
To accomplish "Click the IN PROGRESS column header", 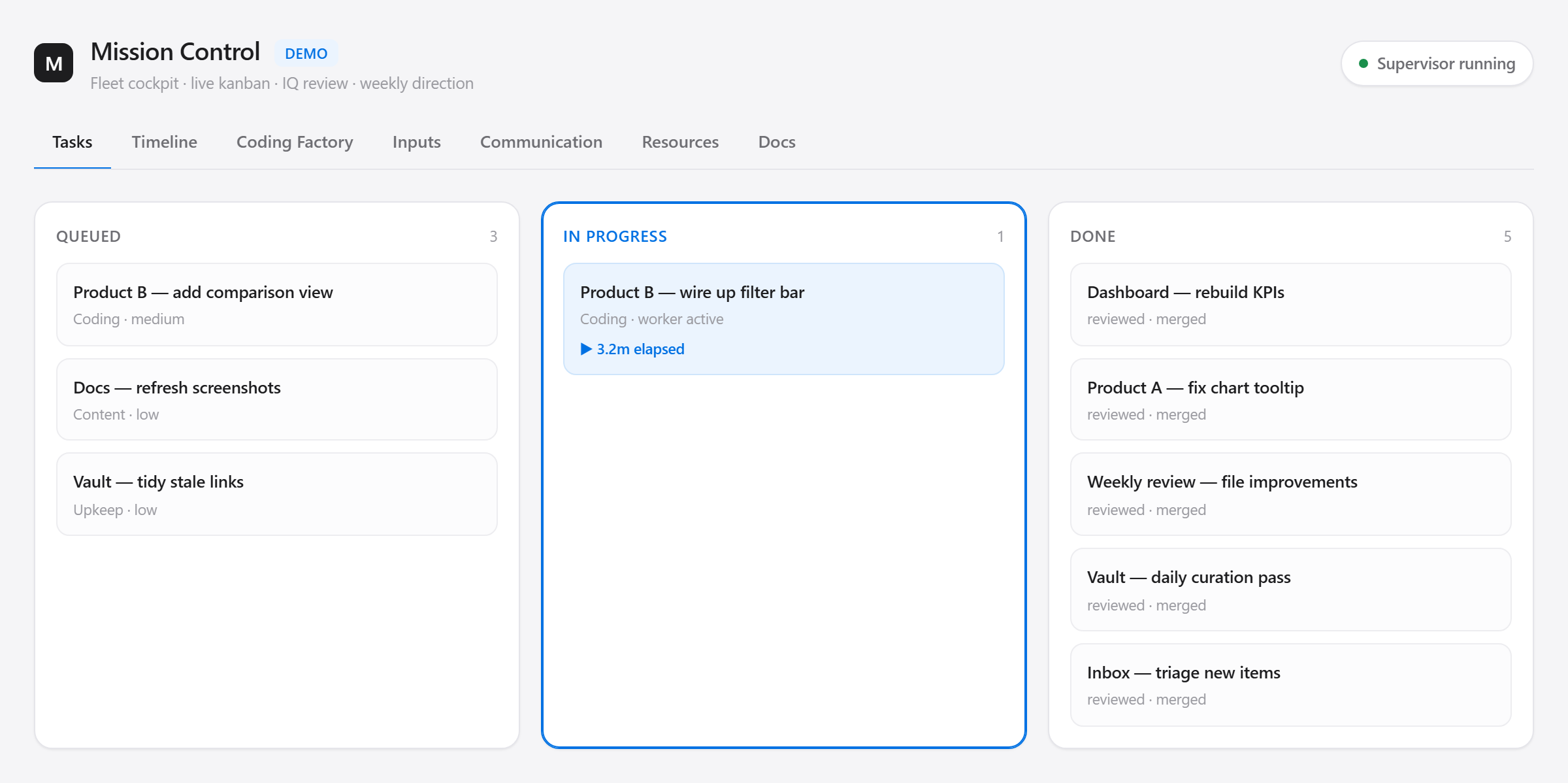I will click(x=615, y=237).
